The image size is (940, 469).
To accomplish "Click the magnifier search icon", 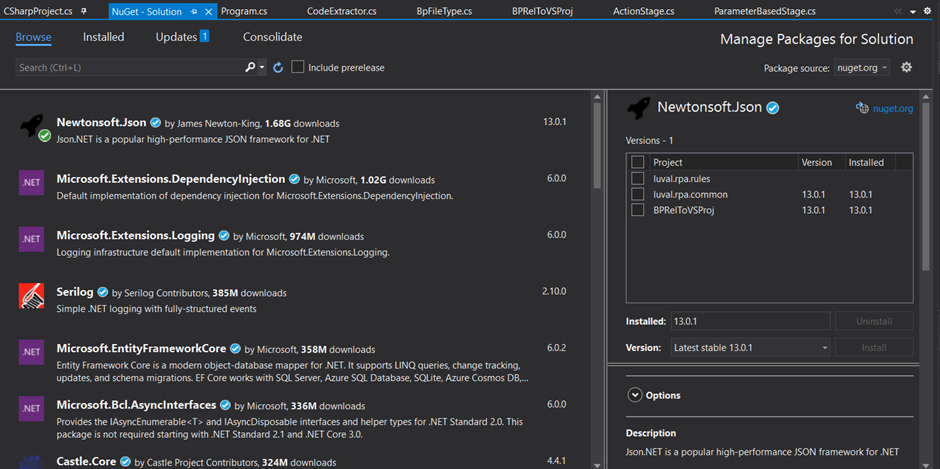I will pyautogui.click(x=250, y=67).
